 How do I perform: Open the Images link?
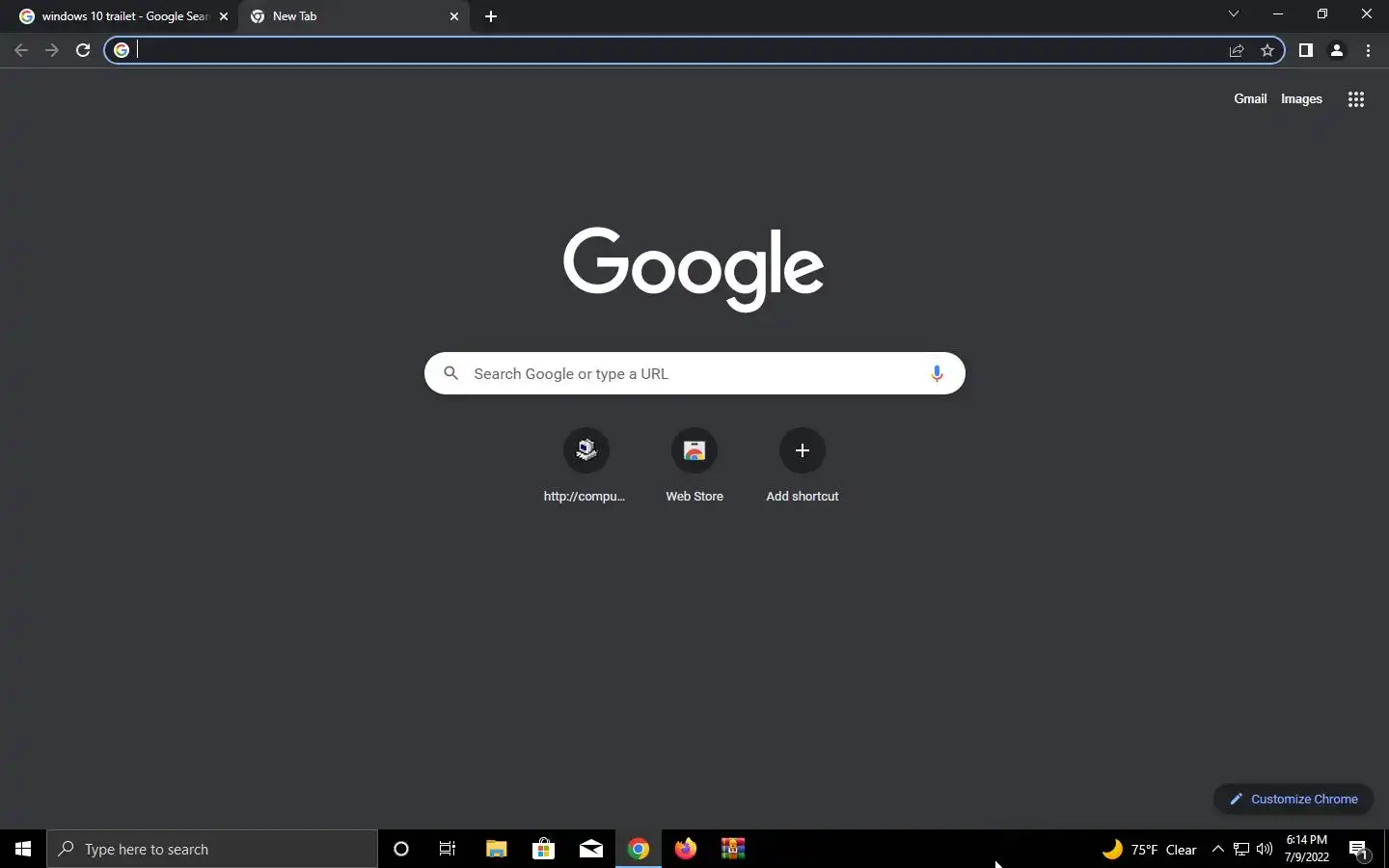click(x=1301, y=98)
